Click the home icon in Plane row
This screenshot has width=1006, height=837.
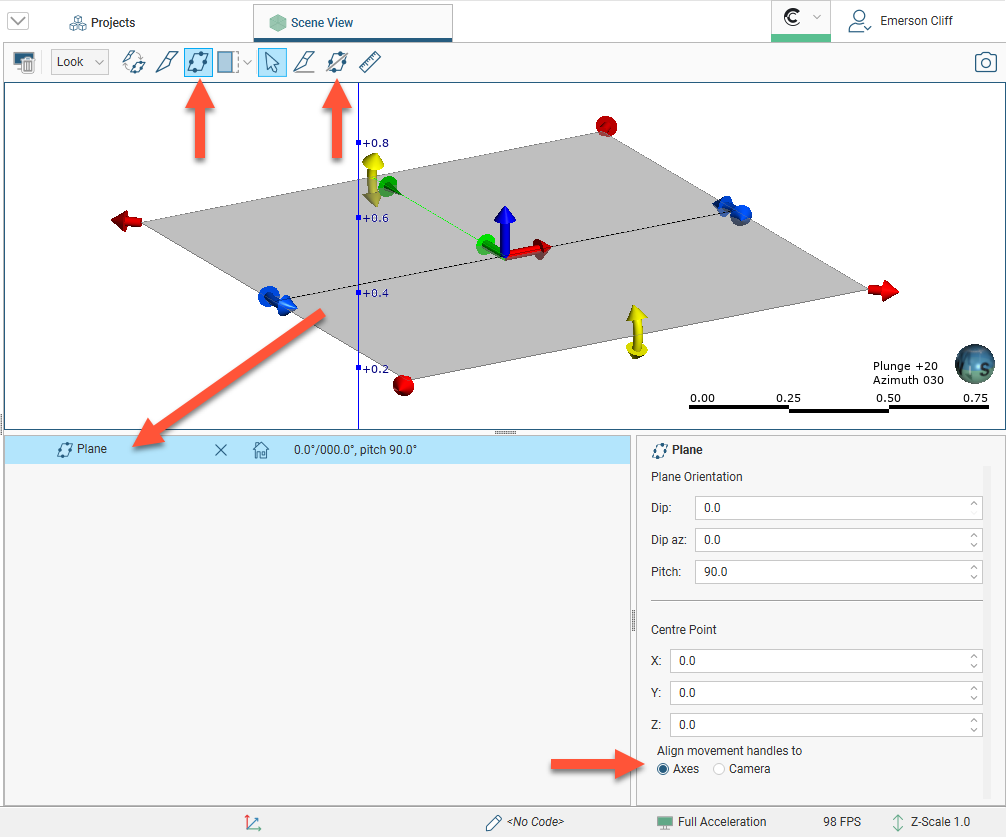(x=261, y=450)
